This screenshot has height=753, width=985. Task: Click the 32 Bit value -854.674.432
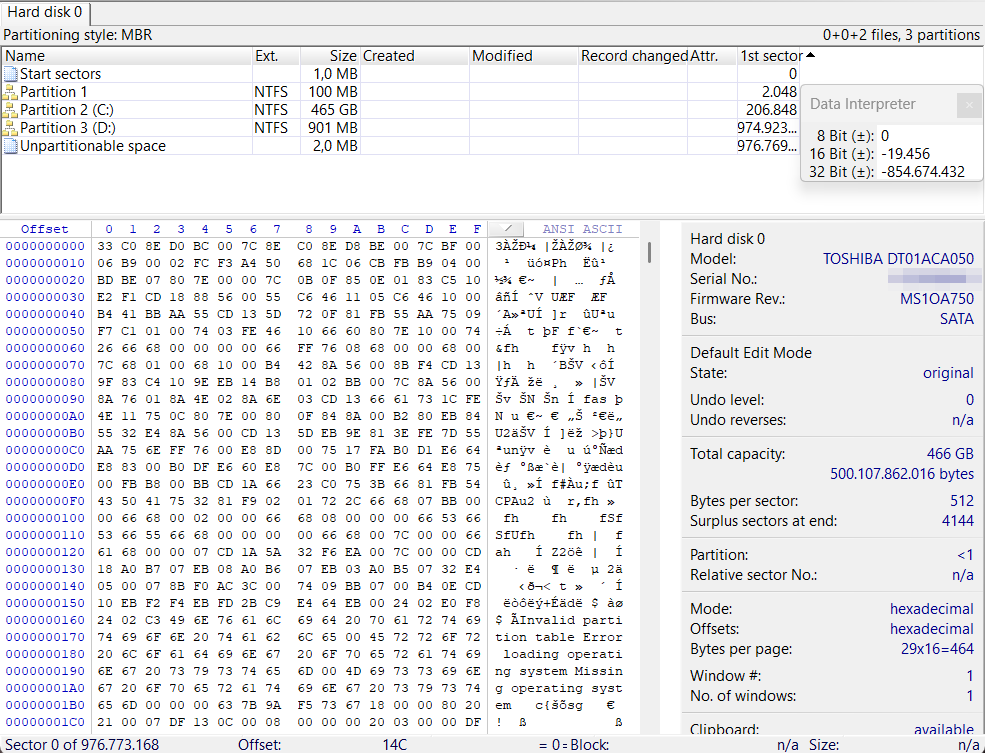[923, 171]
